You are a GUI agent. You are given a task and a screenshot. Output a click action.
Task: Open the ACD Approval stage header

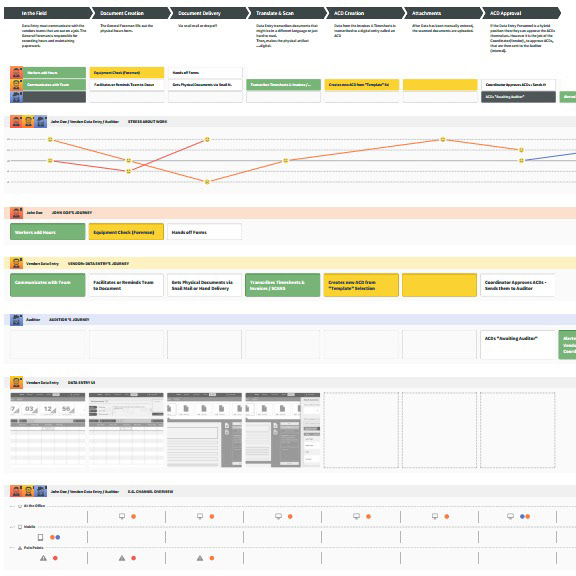point(522,13)
